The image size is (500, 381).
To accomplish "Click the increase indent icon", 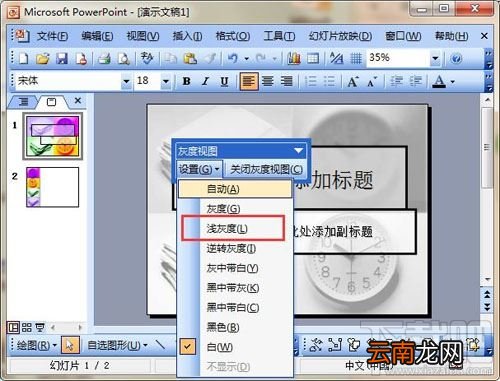I will point(415,81).
